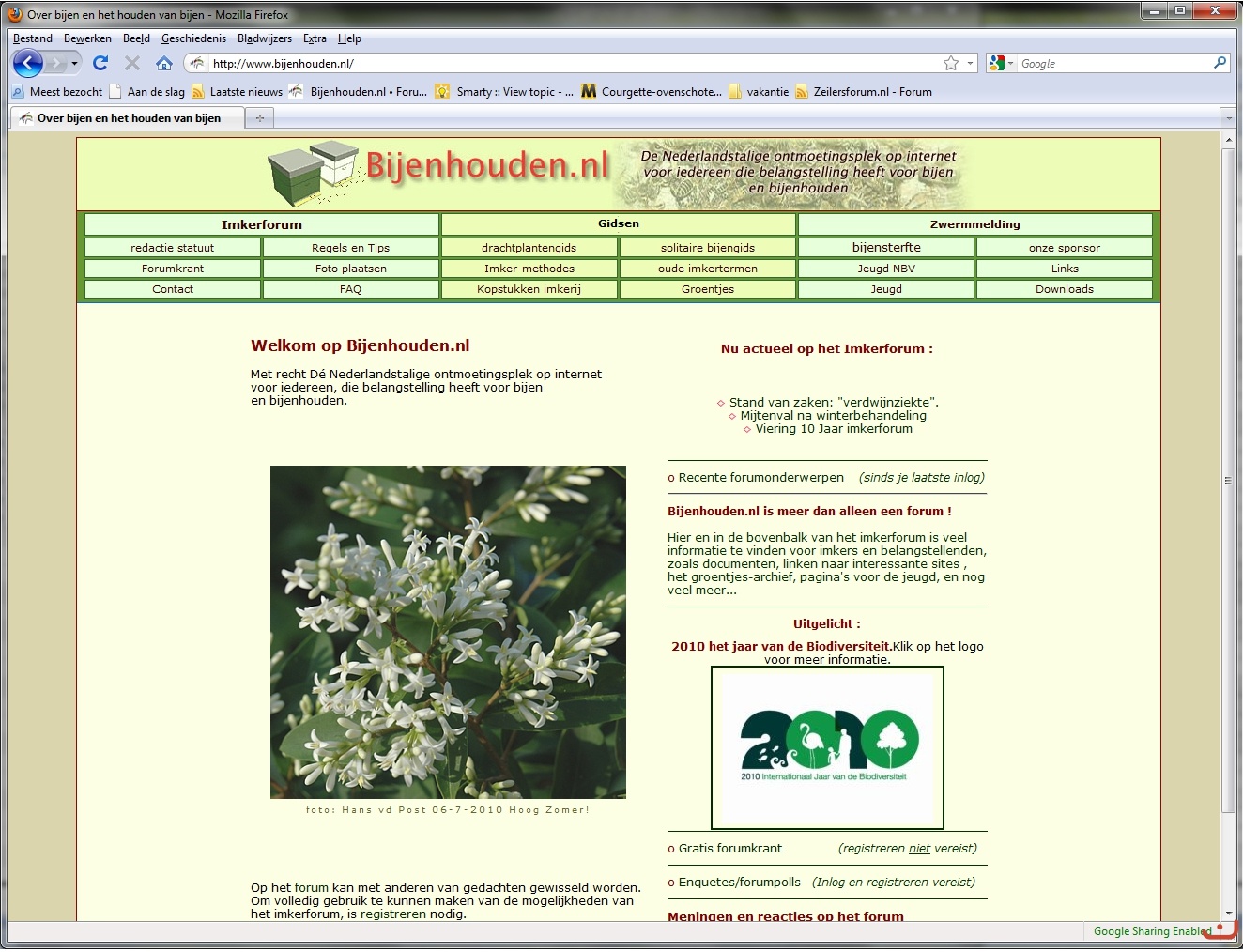Click the Home icon in the toolbar
This screenshot has height=952, width=1243.
click(164, 63)
